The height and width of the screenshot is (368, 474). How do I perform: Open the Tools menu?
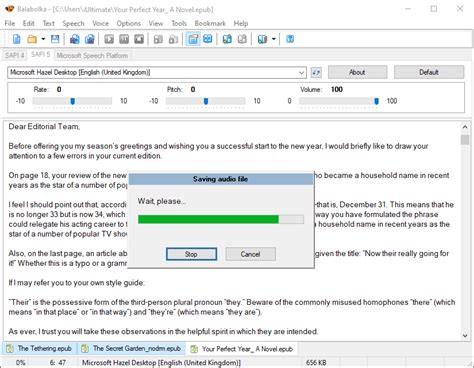(179, 24)
